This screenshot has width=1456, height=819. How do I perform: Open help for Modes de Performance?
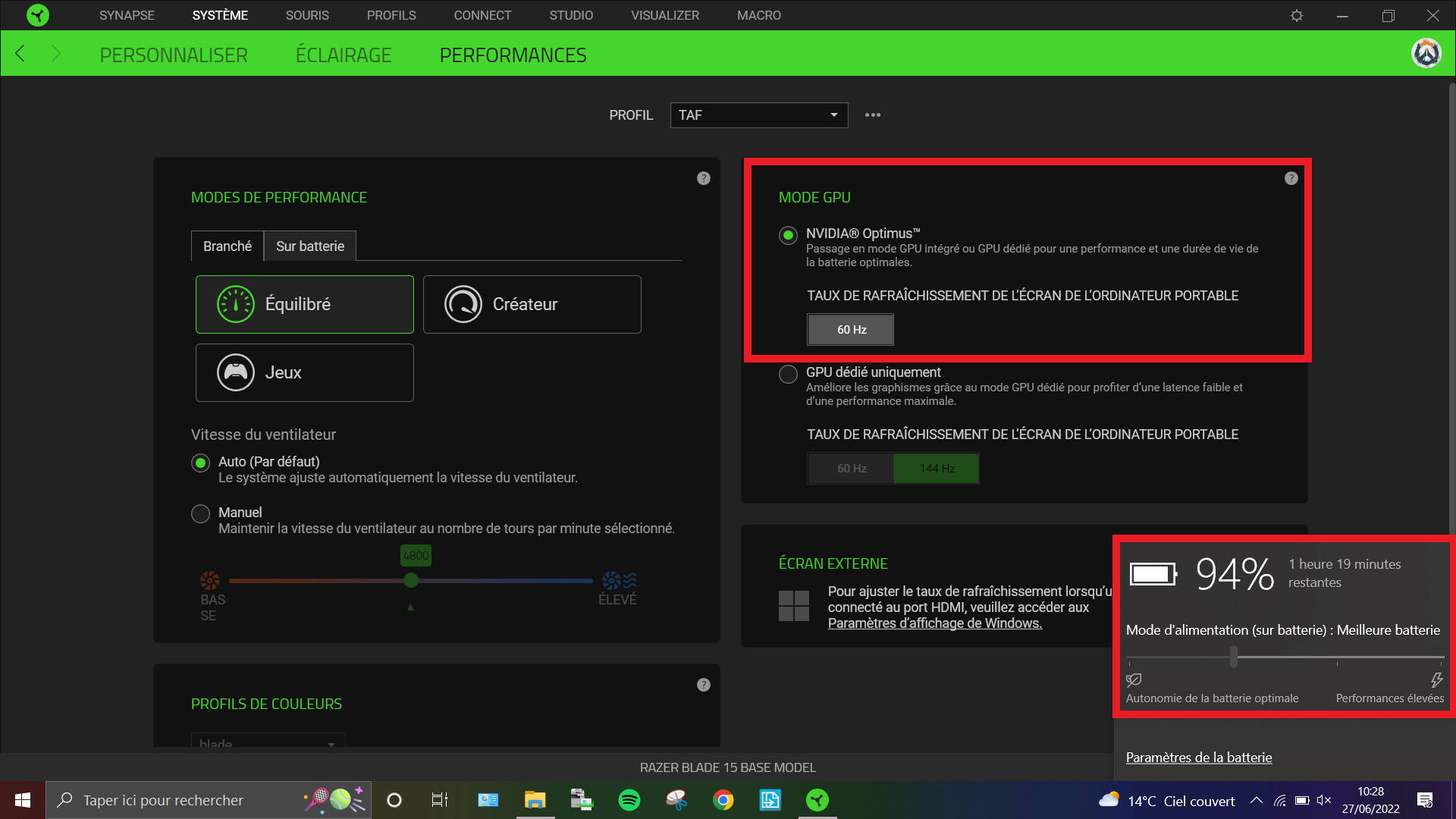704,178
